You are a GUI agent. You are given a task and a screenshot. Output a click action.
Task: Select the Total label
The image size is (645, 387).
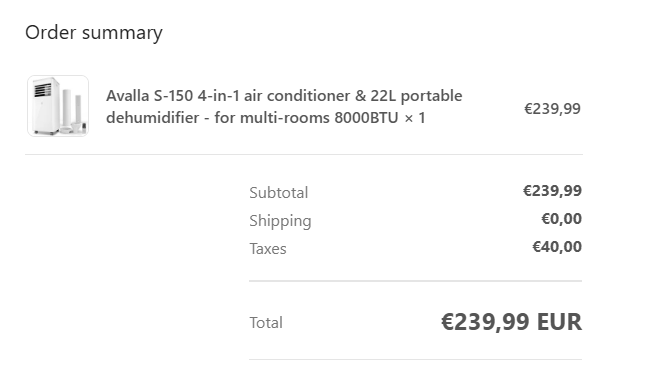tap(266, 323)
